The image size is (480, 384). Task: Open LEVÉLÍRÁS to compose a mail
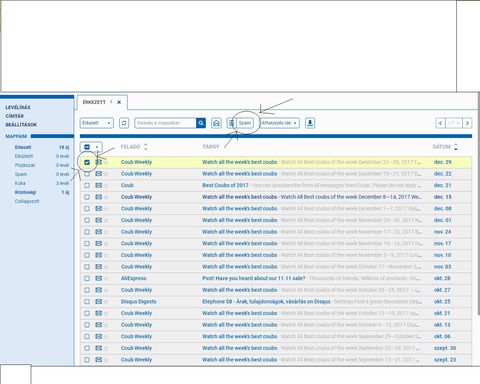pos(18,107)
